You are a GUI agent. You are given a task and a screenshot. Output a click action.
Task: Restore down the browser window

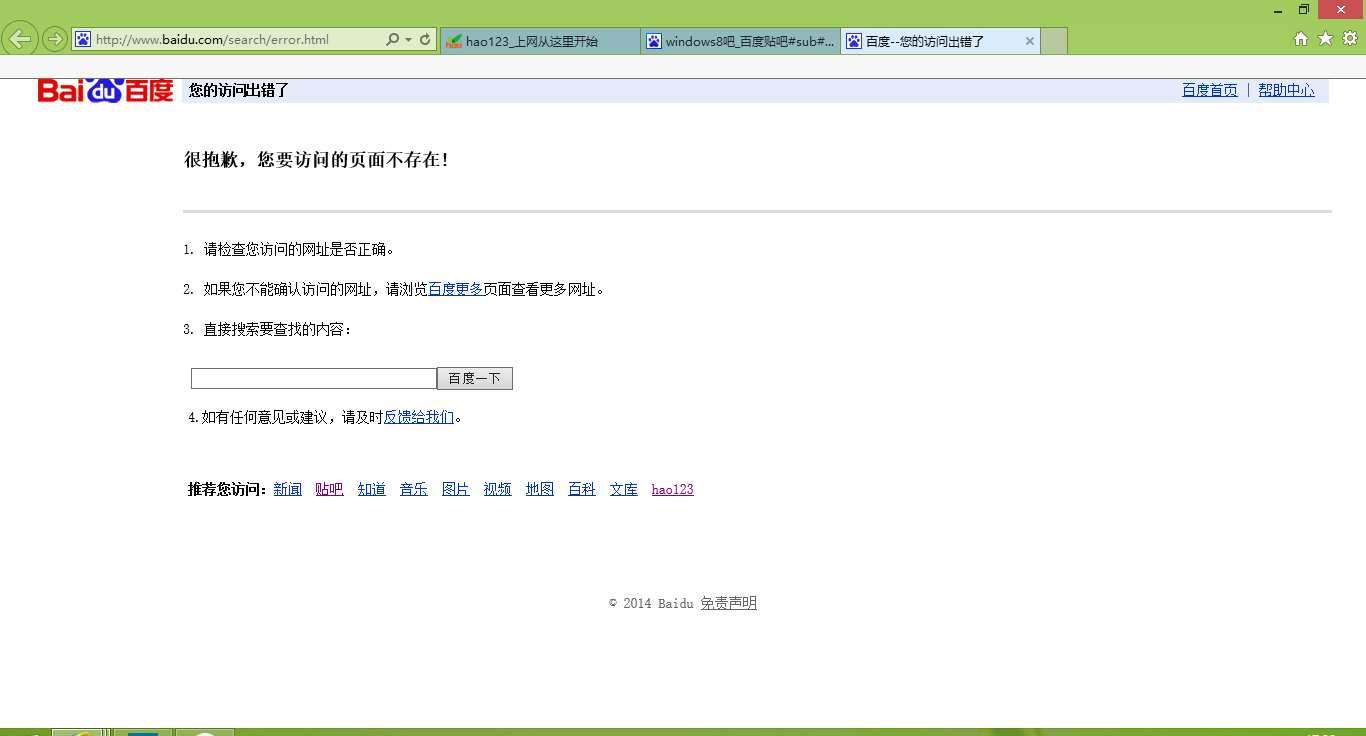click(1304, 9)
